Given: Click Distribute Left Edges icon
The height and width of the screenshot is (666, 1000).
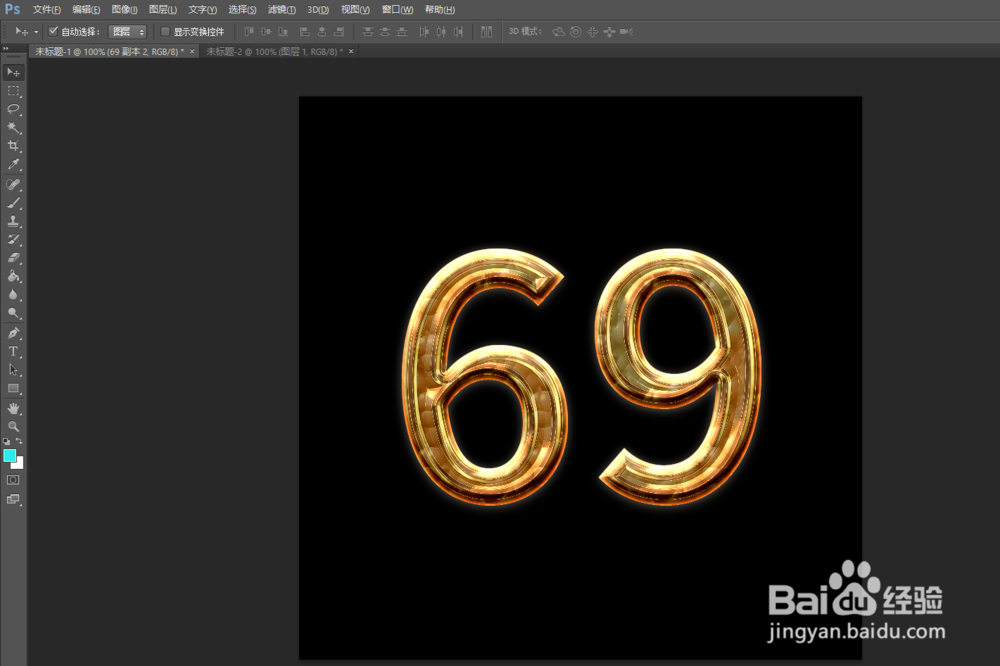Looking at the screenshot, I should click(424, 31).
